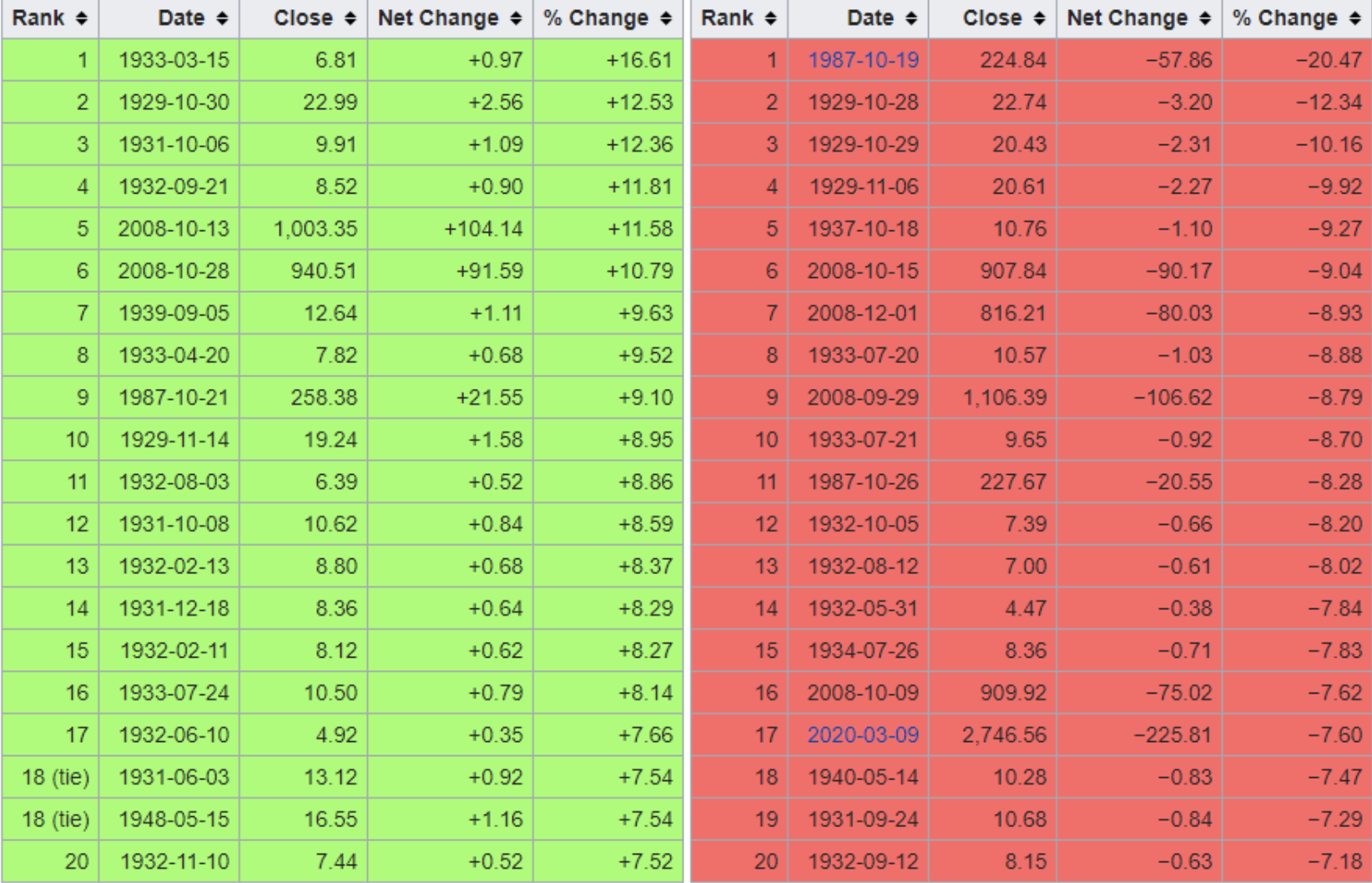Select date cell 1937-10-18
This screenshot has width=1372, height=883.
pyautogui.click(x=859, y=229)
